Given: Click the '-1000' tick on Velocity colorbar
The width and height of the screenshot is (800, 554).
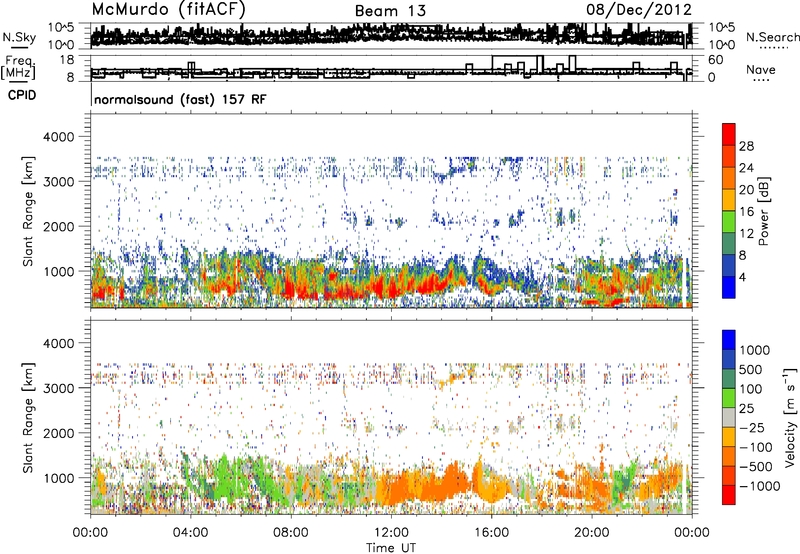Looking at the screenshot, I should coord(760,486).
